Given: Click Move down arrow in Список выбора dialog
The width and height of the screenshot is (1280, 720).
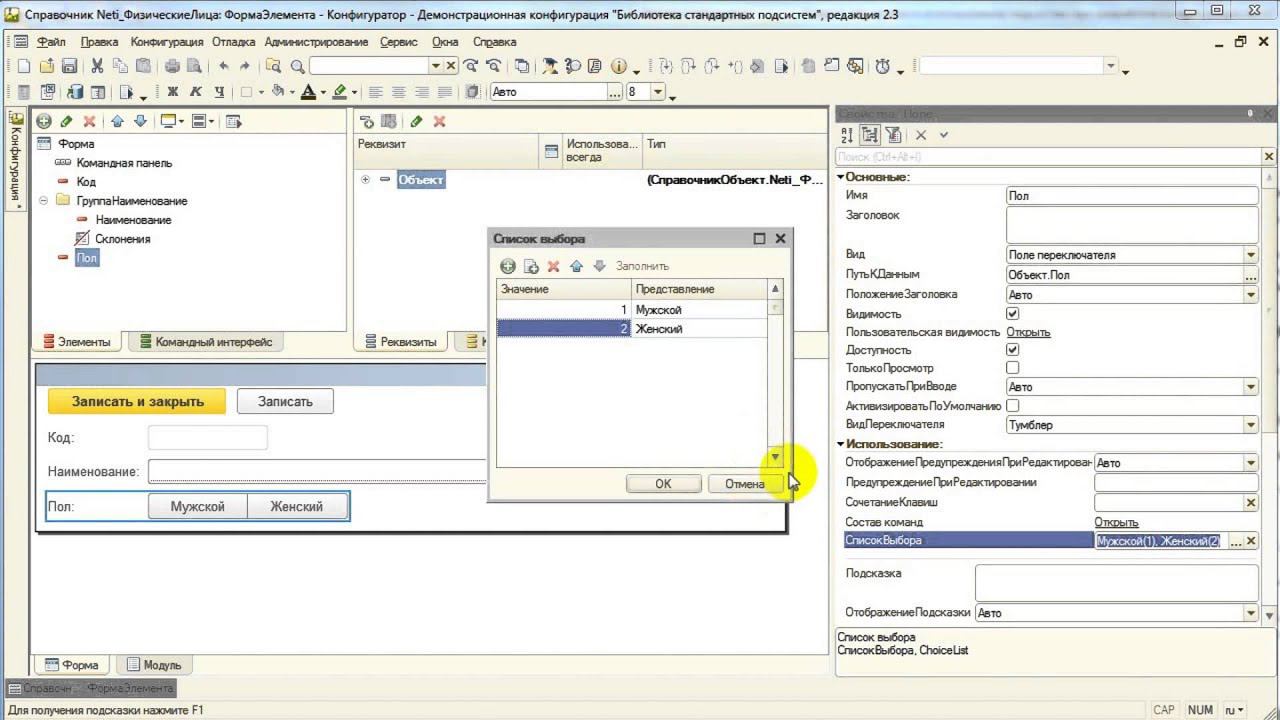Looking at the screenshot, I should click(599, 266).
